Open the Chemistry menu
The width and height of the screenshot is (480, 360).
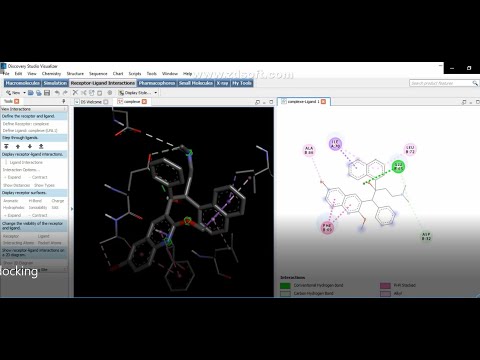click(x=51, y=73)
